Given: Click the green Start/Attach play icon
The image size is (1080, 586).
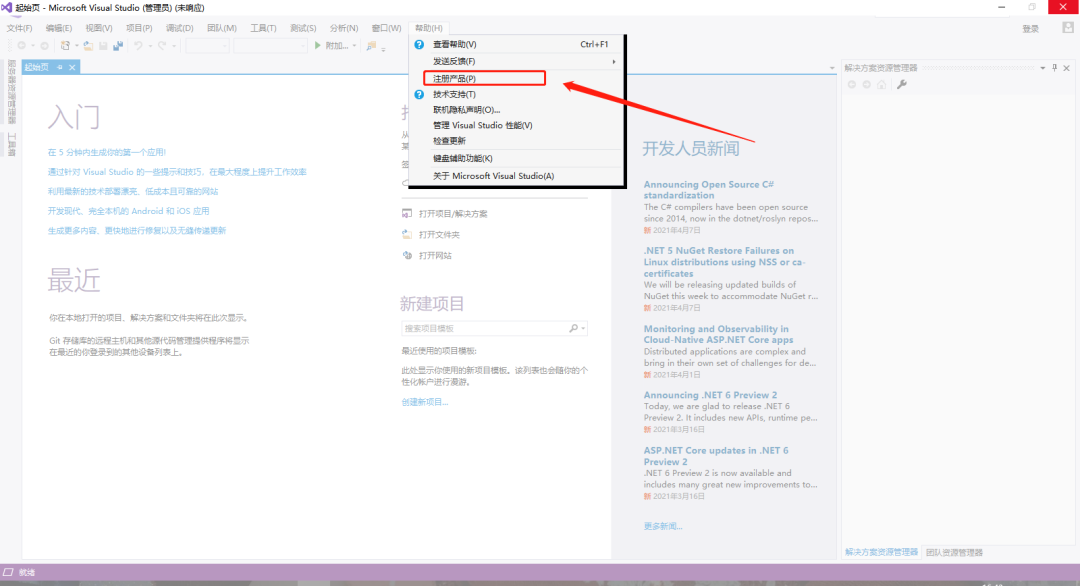Looking at the screenshot, I should [x=318, y=45].
